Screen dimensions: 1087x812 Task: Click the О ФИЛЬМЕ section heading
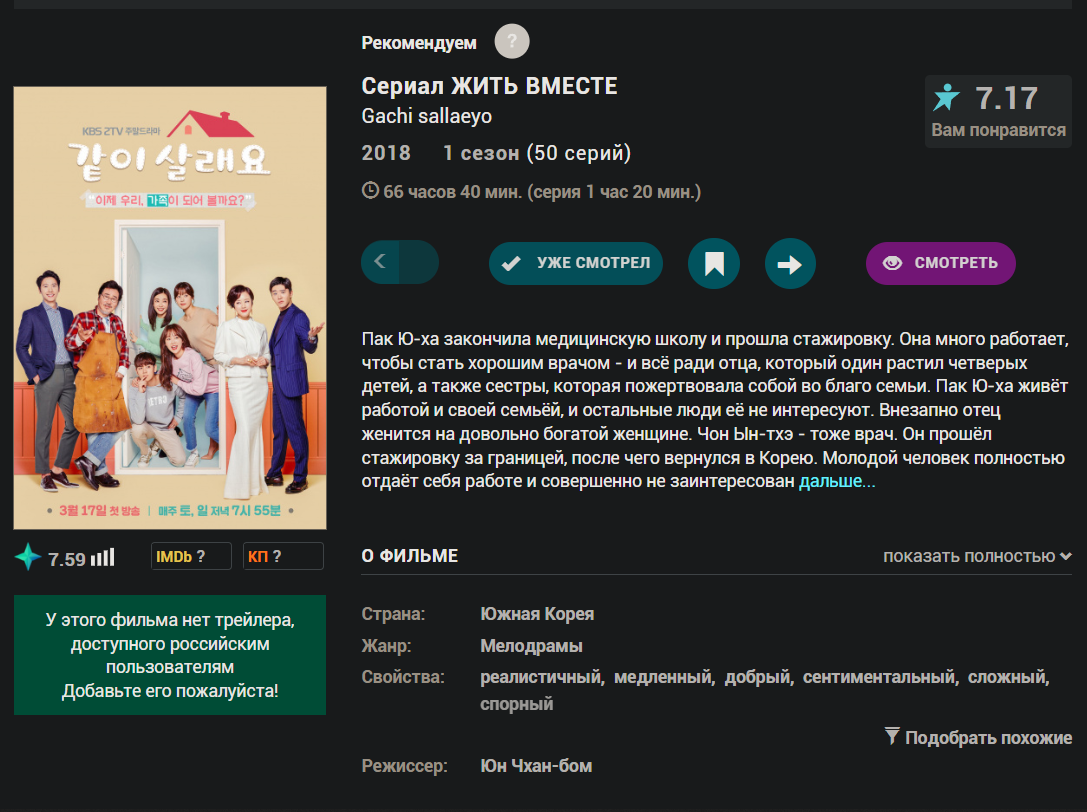coord(410,556)
